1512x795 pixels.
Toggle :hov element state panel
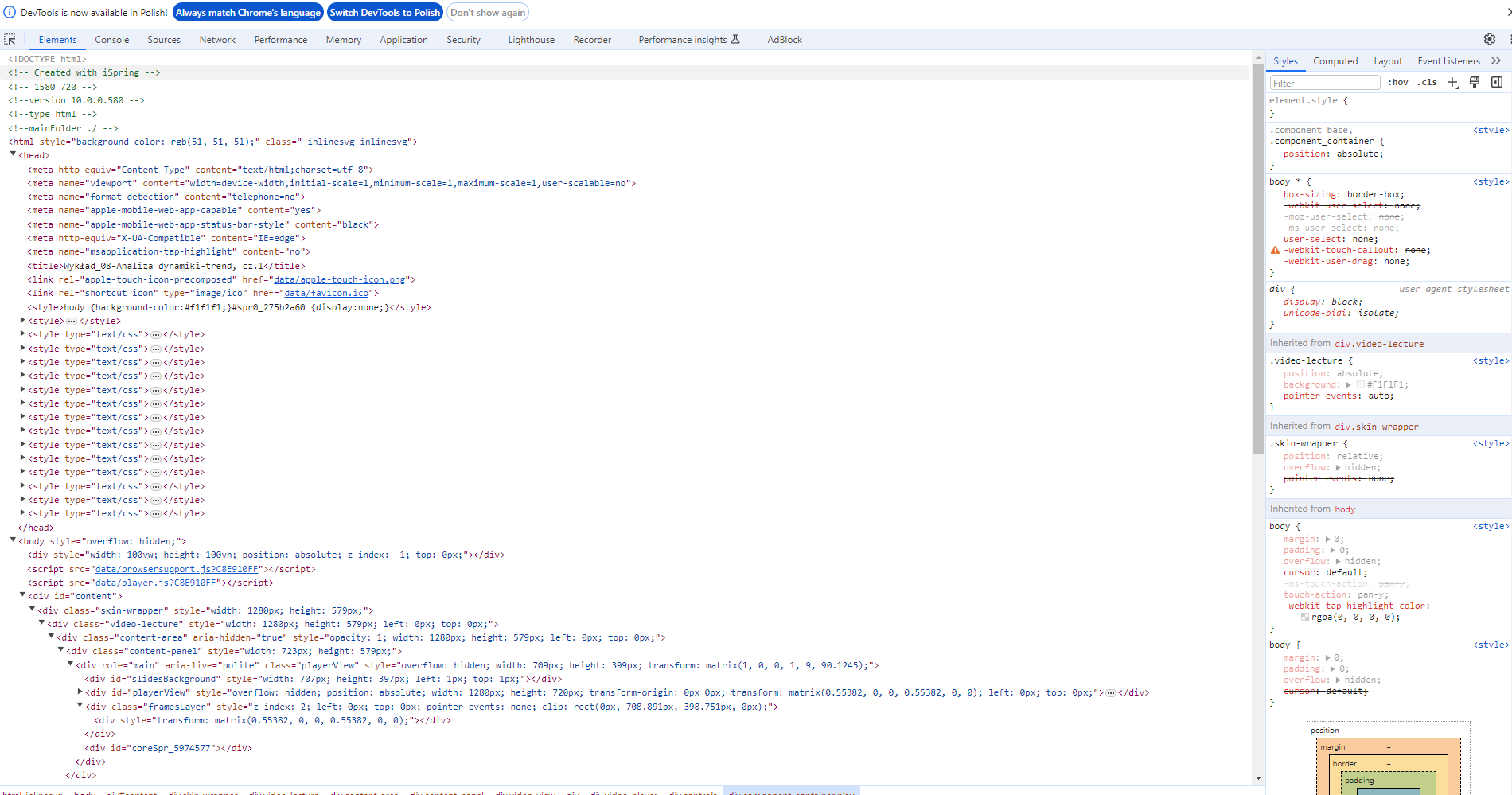[1398, 83]
